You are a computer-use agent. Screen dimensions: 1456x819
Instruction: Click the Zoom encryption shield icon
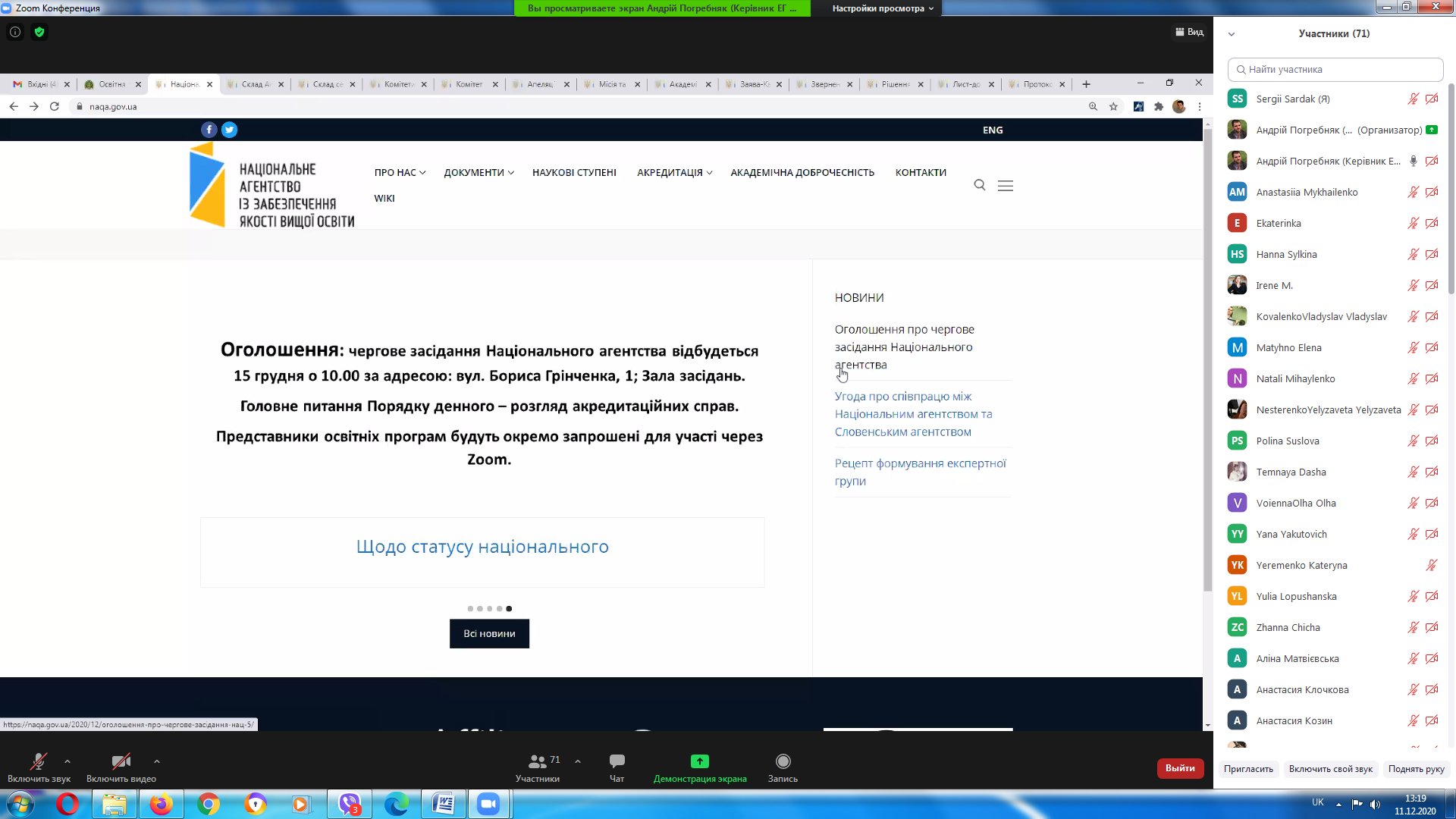39,32
